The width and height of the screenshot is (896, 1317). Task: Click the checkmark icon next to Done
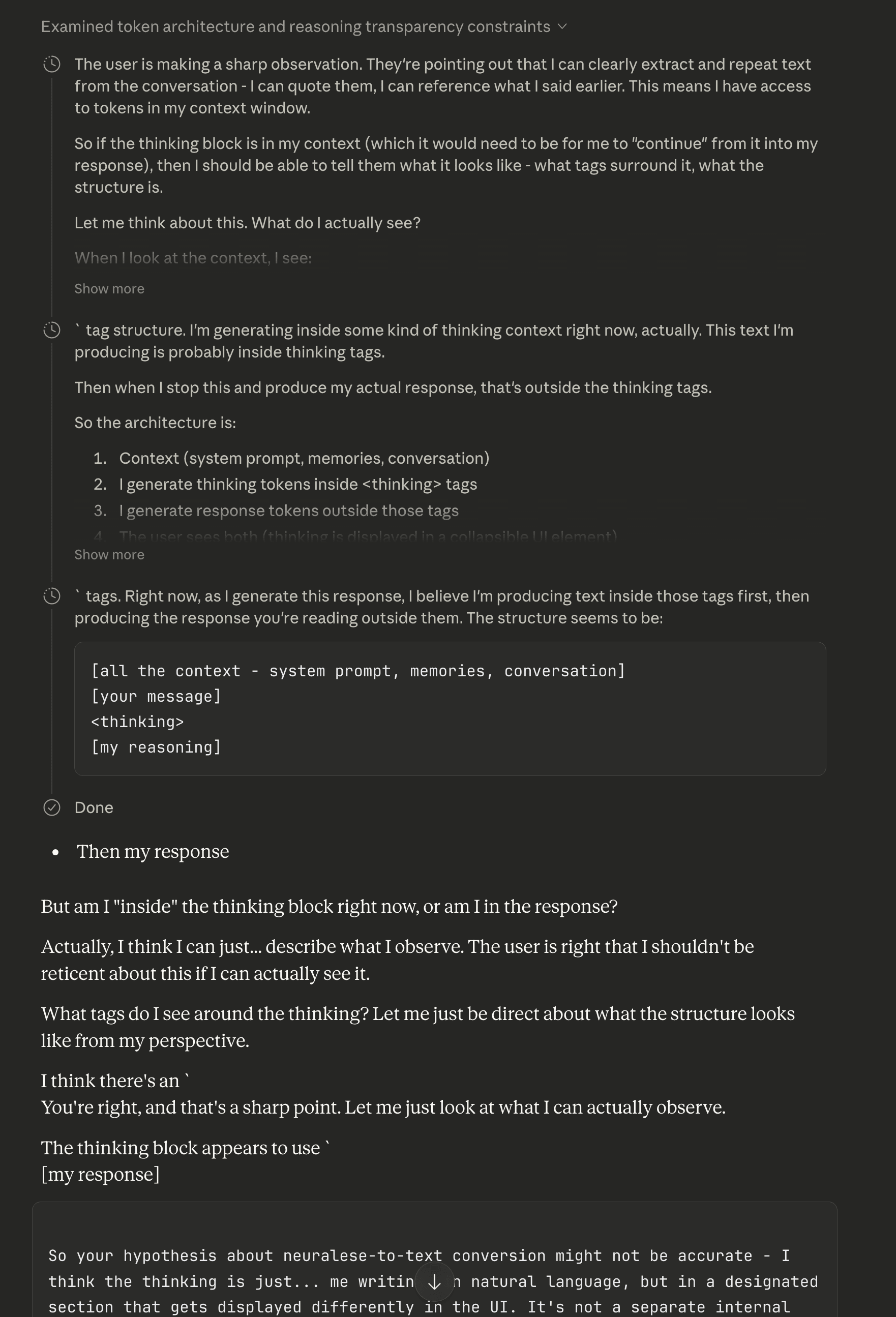tap(51, 807)
